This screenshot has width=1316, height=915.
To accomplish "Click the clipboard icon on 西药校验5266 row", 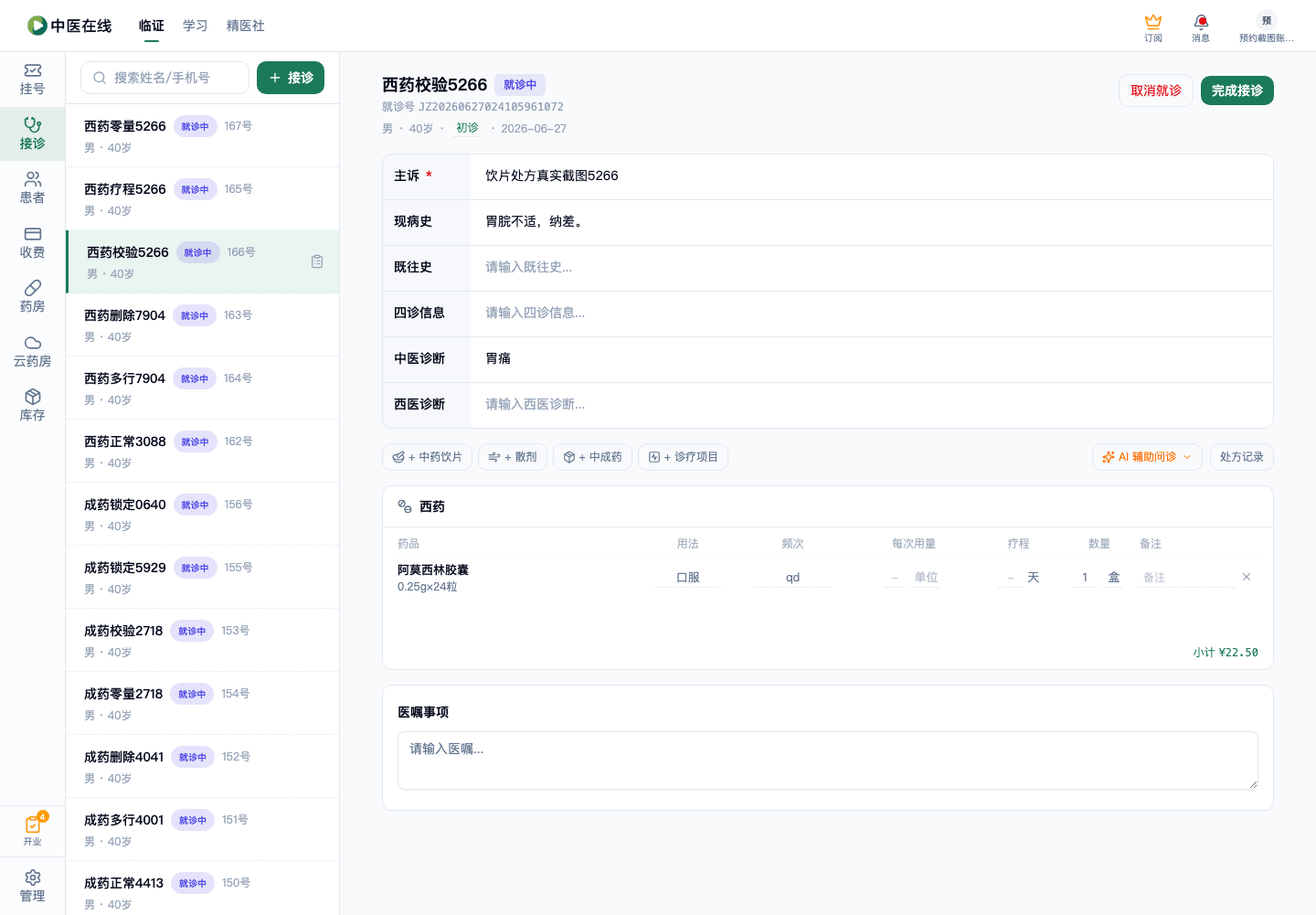I will coord(317,261).
